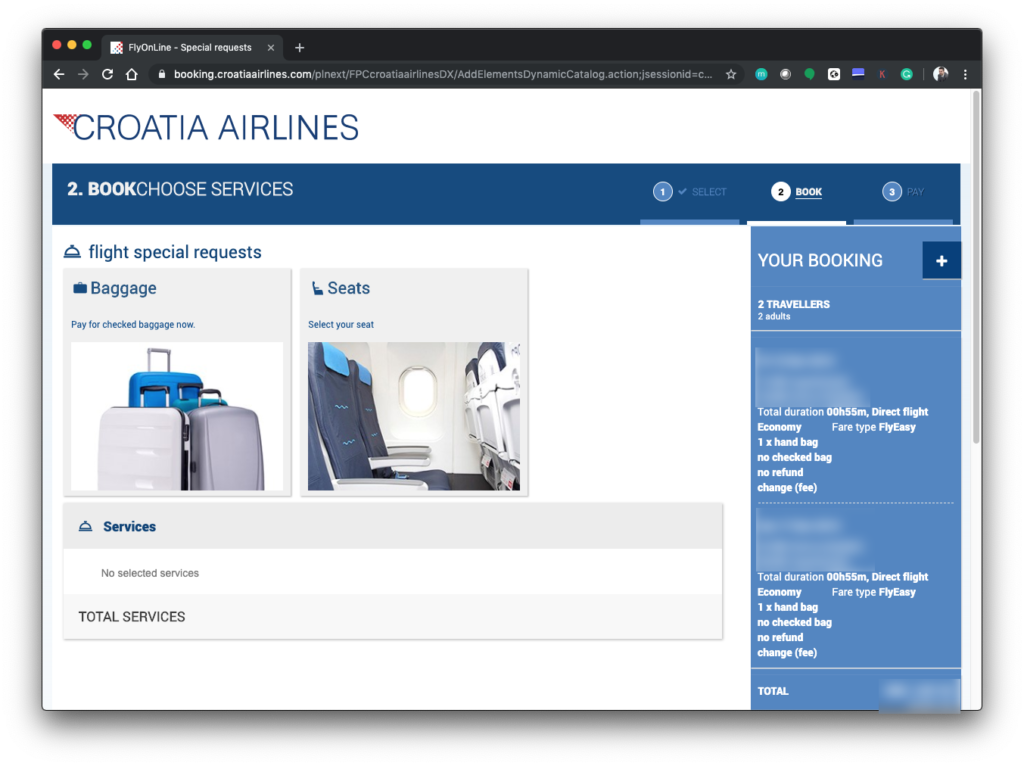Bookmark this page with the star icon

coord(731,74)
